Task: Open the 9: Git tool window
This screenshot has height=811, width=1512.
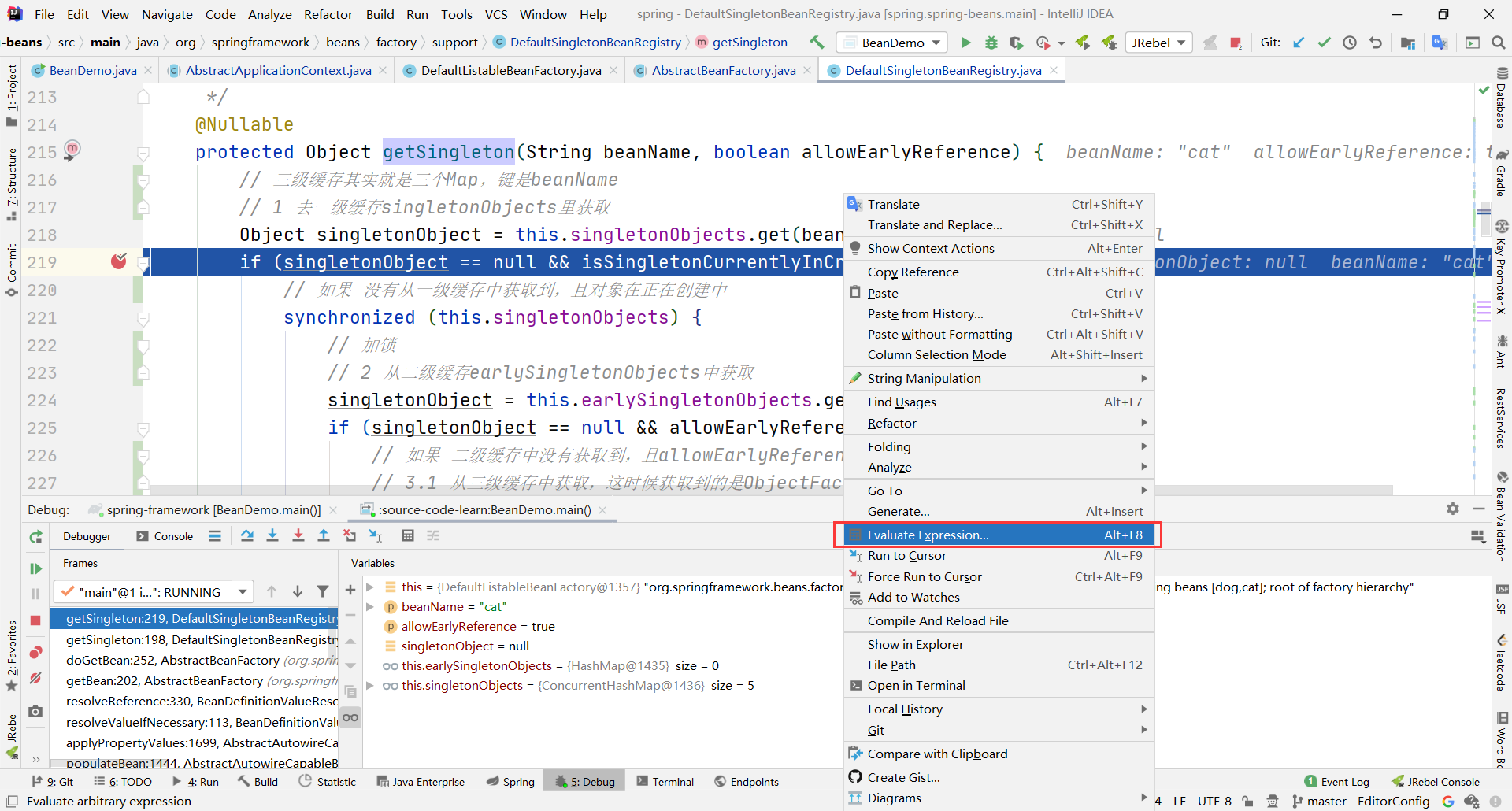Action: 53,782
